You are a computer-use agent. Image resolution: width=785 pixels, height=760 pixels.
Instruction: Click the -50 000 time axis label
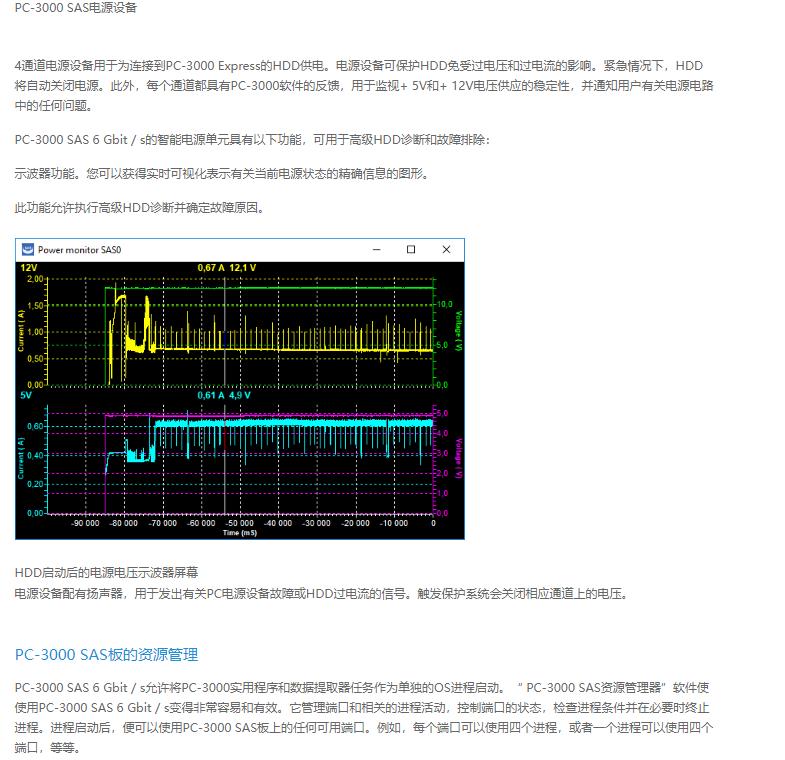240,523
